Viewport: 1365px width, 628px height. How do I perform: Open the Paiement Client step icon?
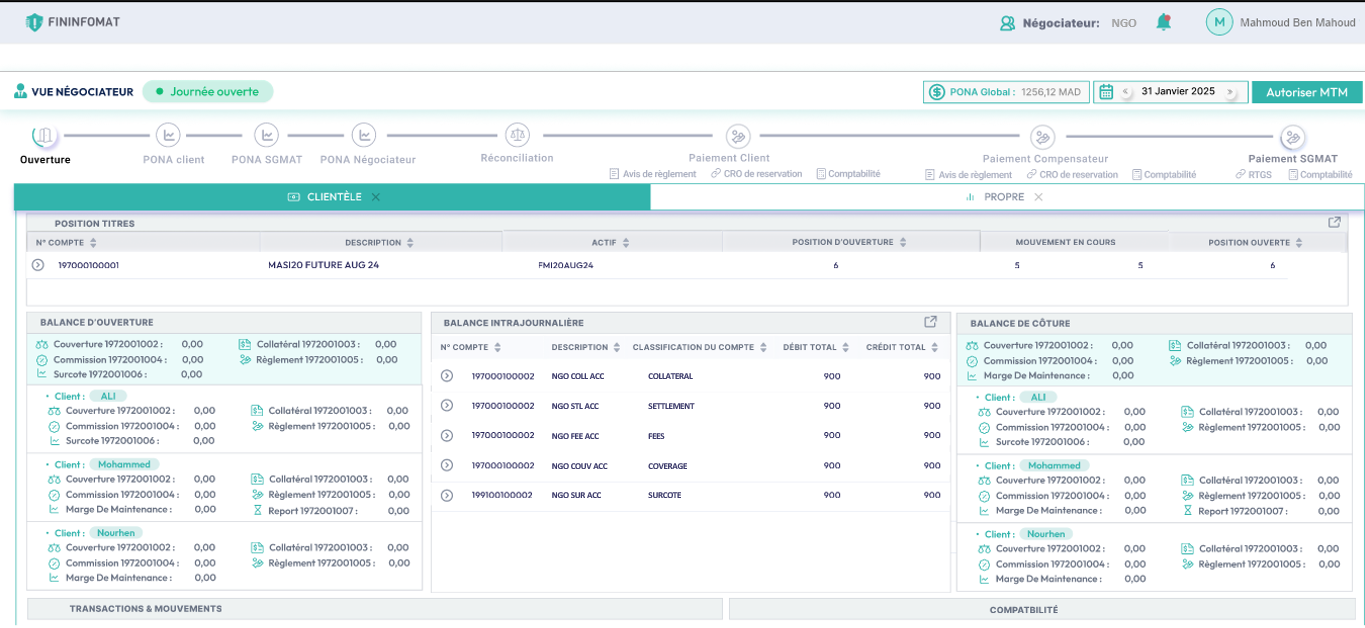[x=738, y=136]
